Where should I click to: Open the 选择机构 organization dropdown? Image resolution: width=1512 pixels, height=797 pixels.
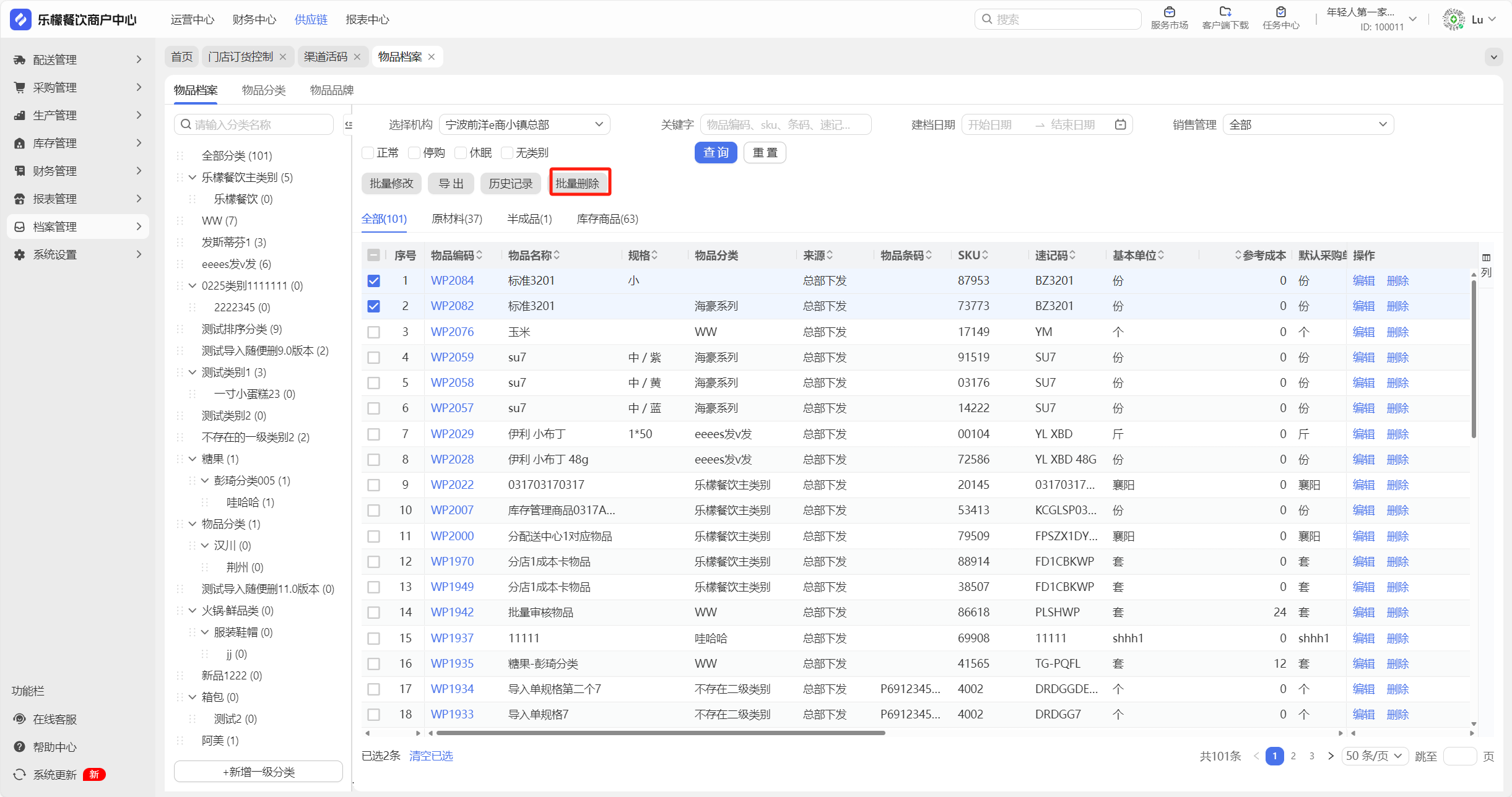(x=524, y=125)
